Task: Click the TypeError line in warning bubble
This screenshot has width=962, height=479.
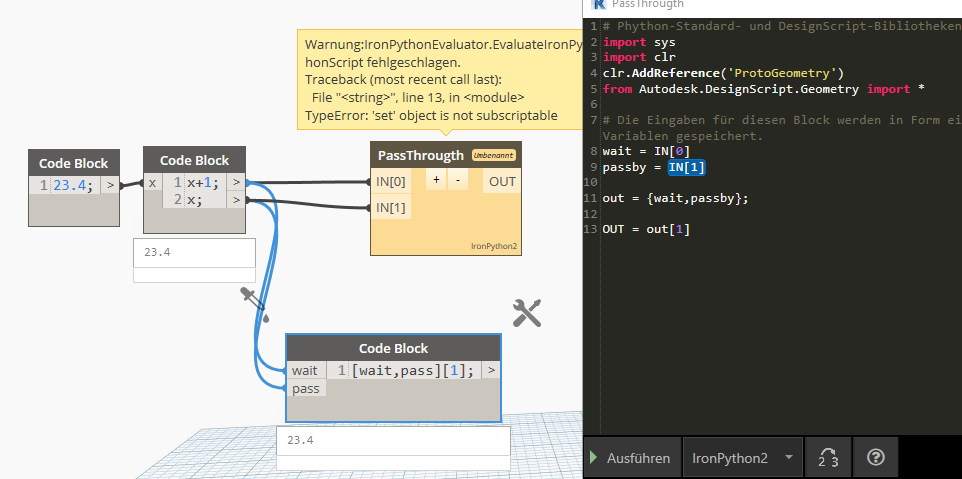Action: [x=431, y=115]
